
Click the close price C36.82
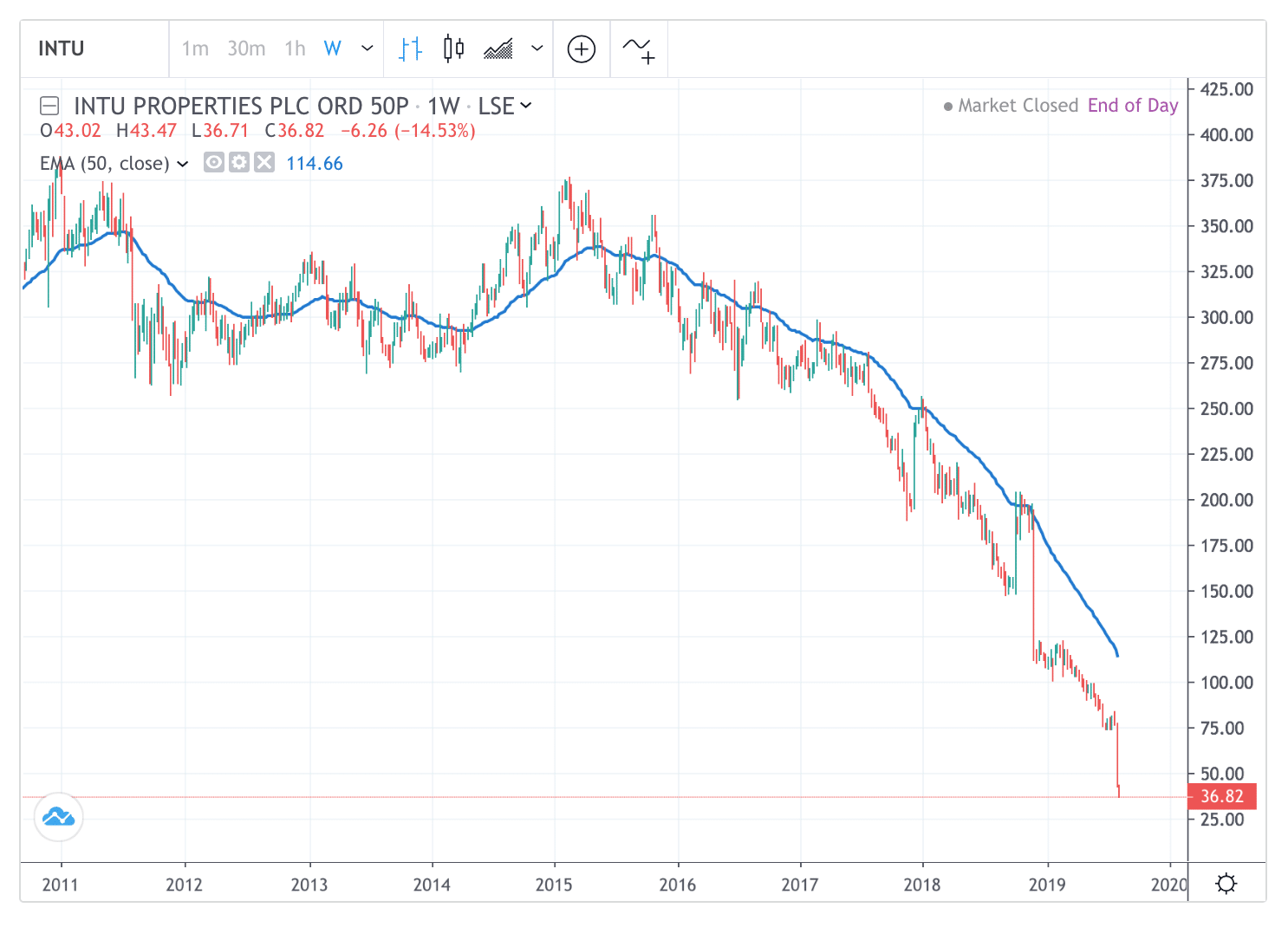pos(295,131)
